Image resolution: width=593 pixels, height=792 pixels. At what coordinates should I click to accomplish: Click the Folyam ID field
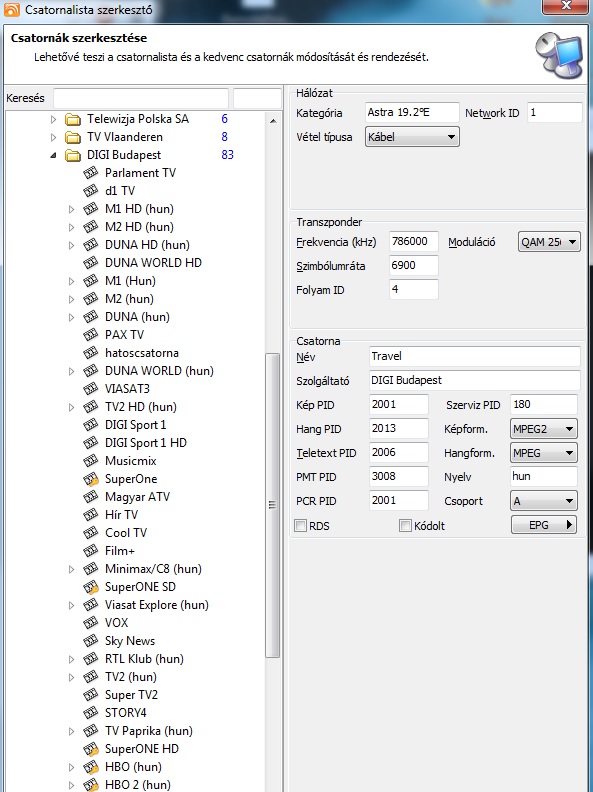click(x=414, y=289)
